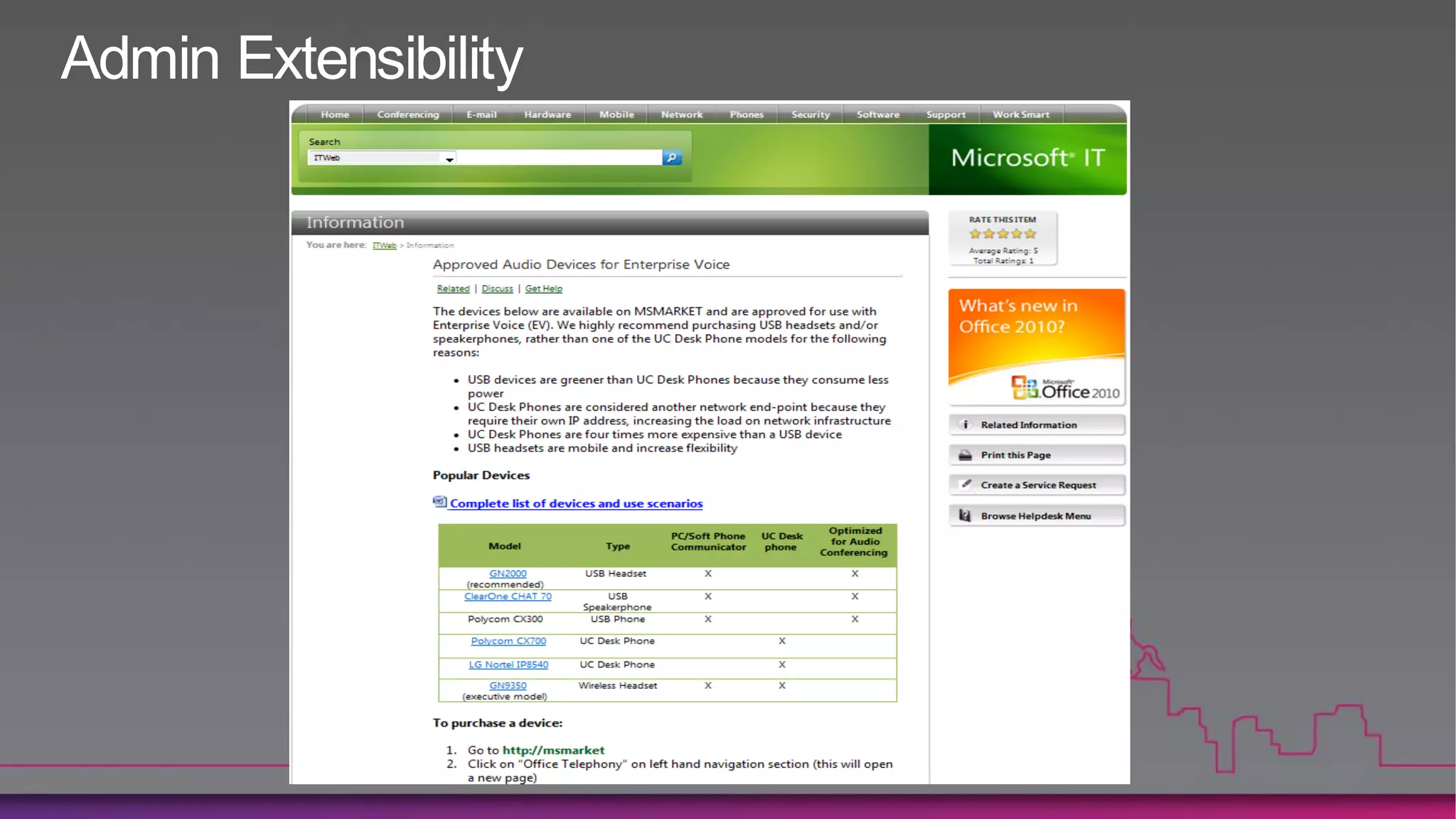Click the Popular Devices heading
Viewport: 1456px width, 819px height.
[481, 476]
